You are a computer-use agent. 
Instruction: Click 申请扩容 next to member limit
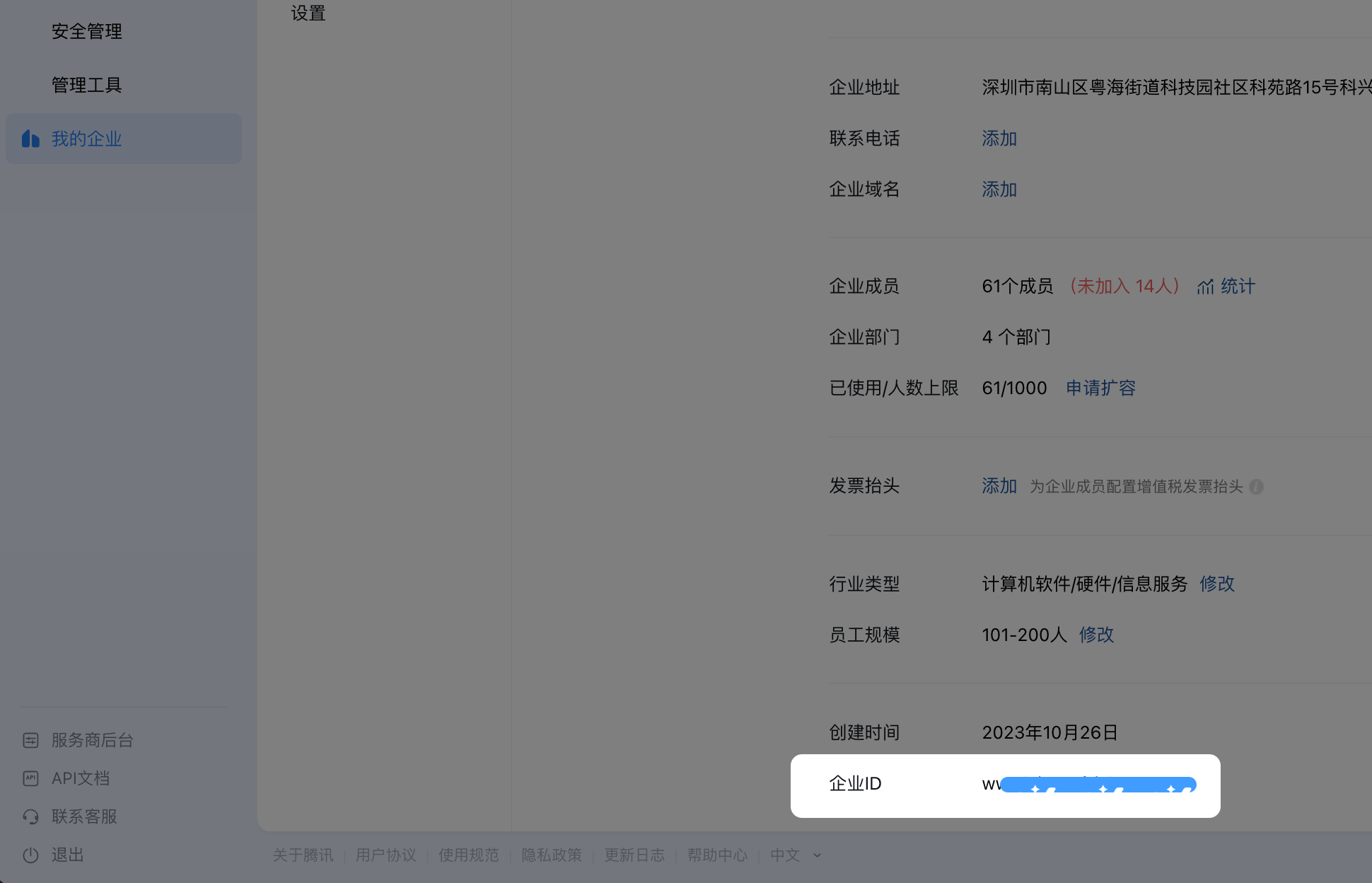[x=1100, y=388]
